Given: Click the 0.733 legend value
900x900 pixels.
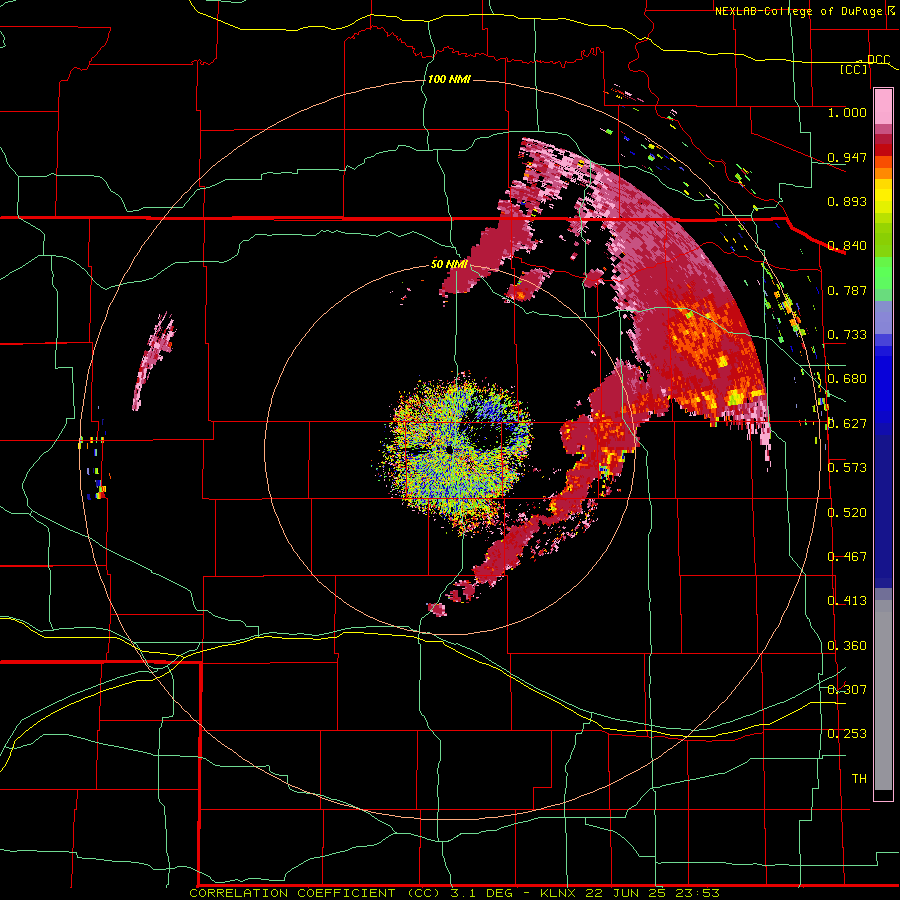Looking at the screenshot, I should coord(847,335).
